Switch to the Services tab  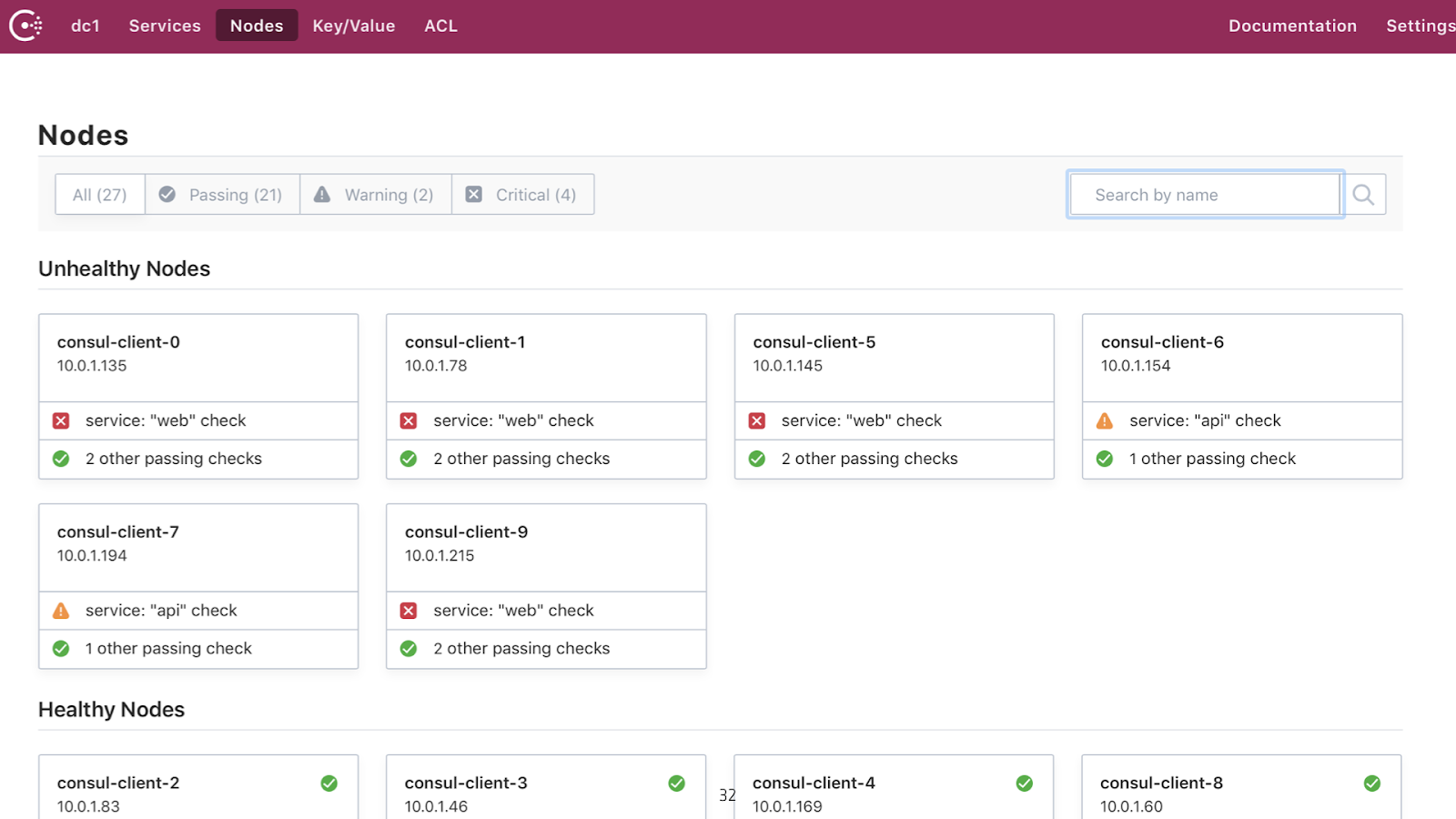pyautogui.click(x=165, y=25)
